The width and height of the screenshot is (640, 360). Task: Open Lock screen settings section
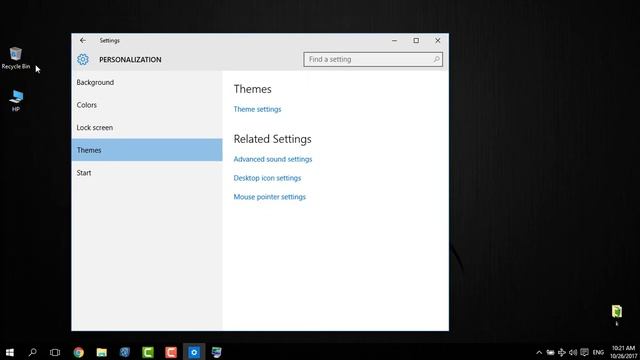point(147,127)
